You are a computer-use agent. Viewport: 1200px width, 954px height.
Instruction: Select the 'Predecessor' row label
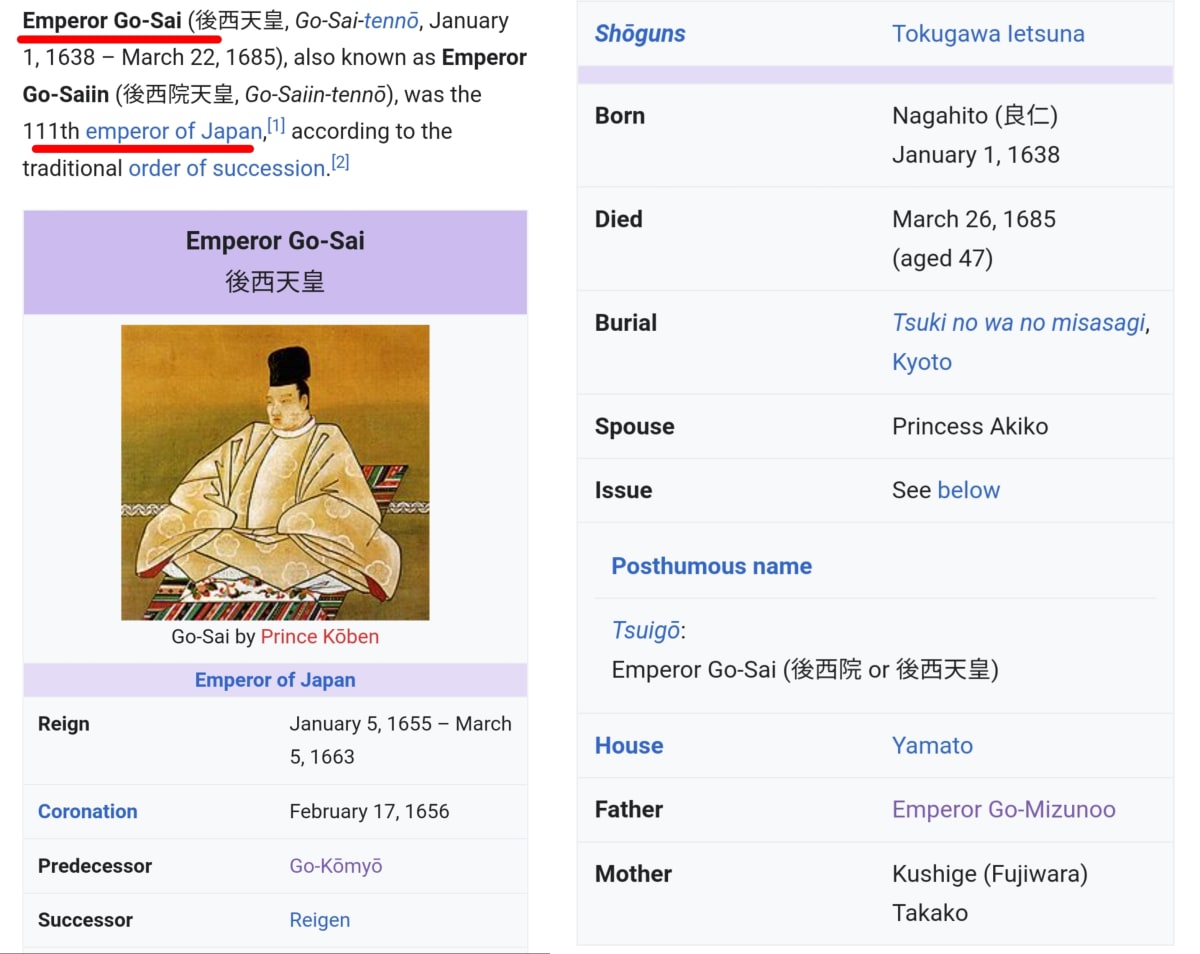point(95,866)
